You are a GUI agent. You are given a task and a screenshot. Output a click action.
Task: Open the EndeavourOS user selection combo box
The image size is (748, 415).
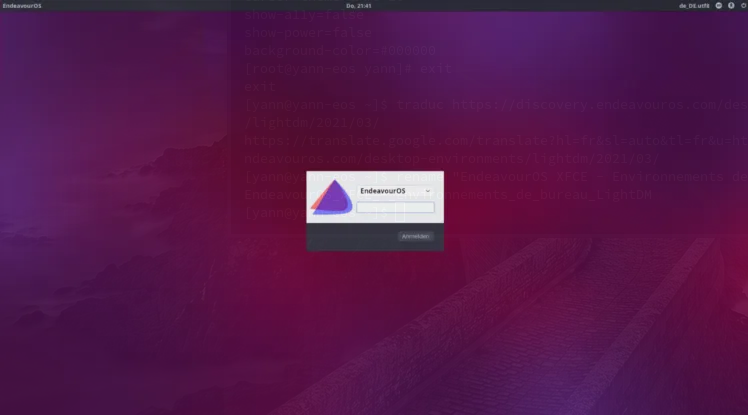pyautogui.click(x=395, y=190)
